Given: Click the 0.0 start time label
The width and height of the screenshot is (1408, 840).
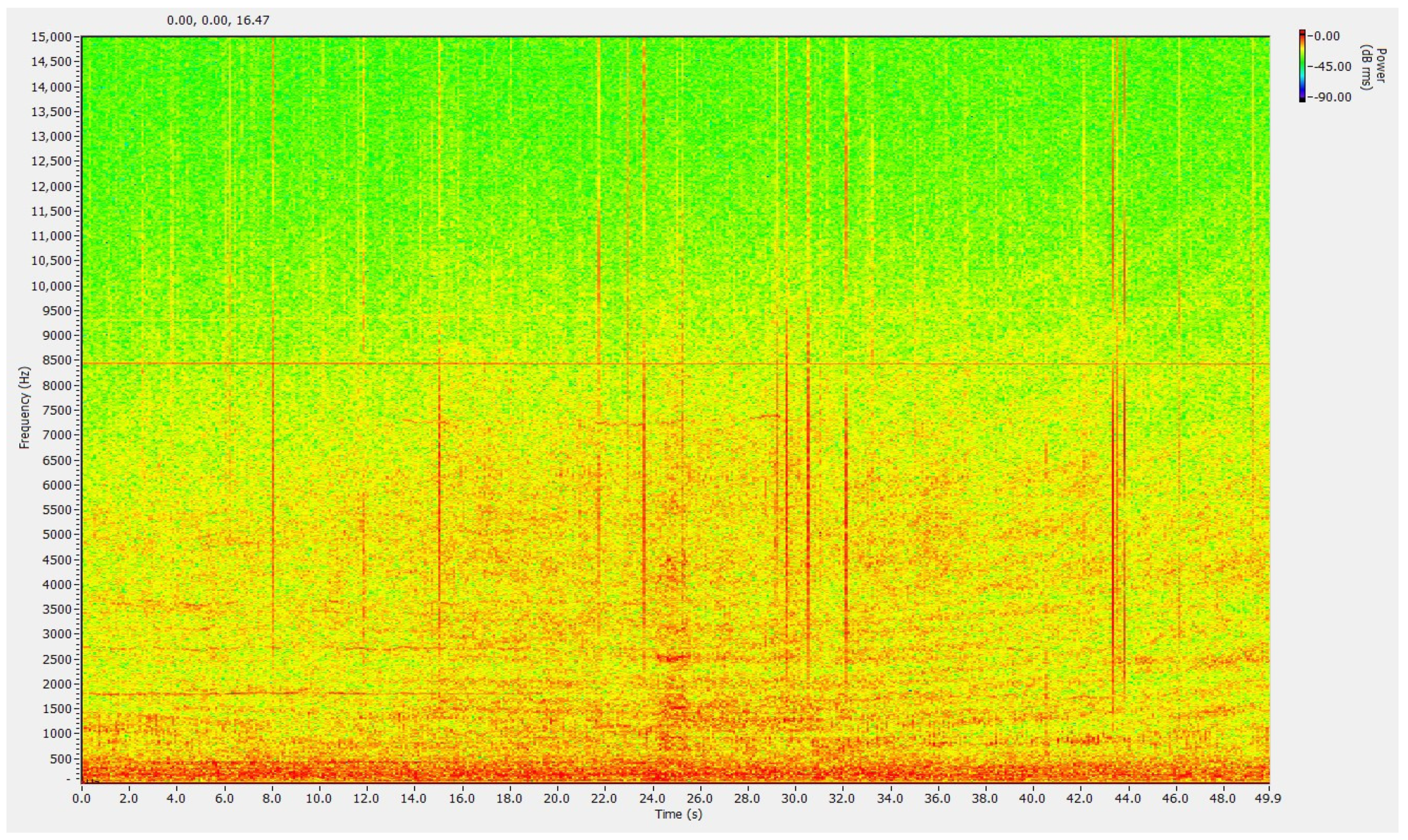Looking at the screenshot, I should (x=82, y=798).
